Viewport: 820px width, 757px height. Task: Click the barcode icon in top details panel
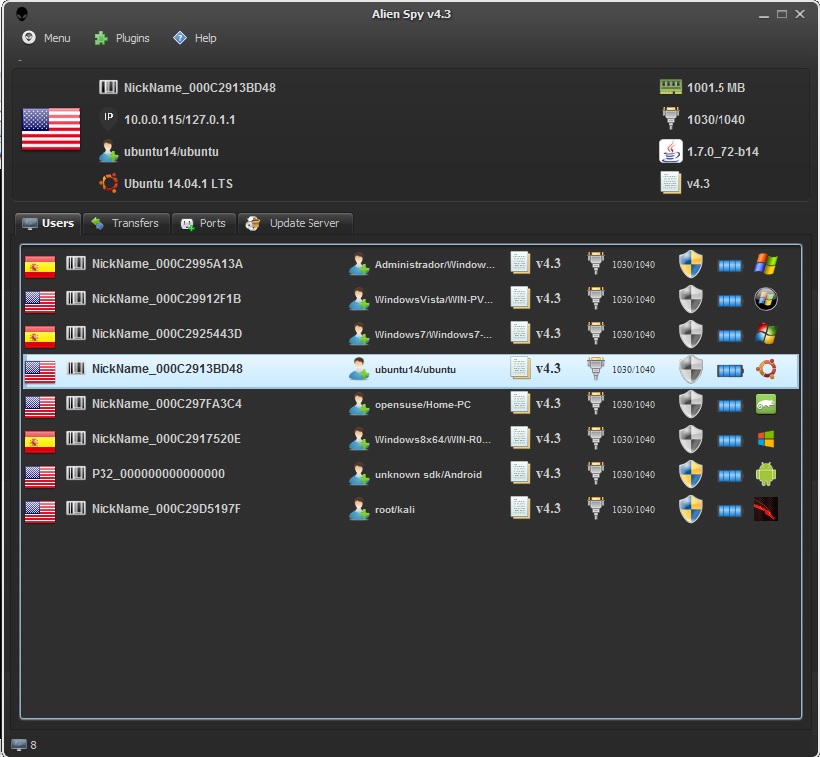[108, 87]
